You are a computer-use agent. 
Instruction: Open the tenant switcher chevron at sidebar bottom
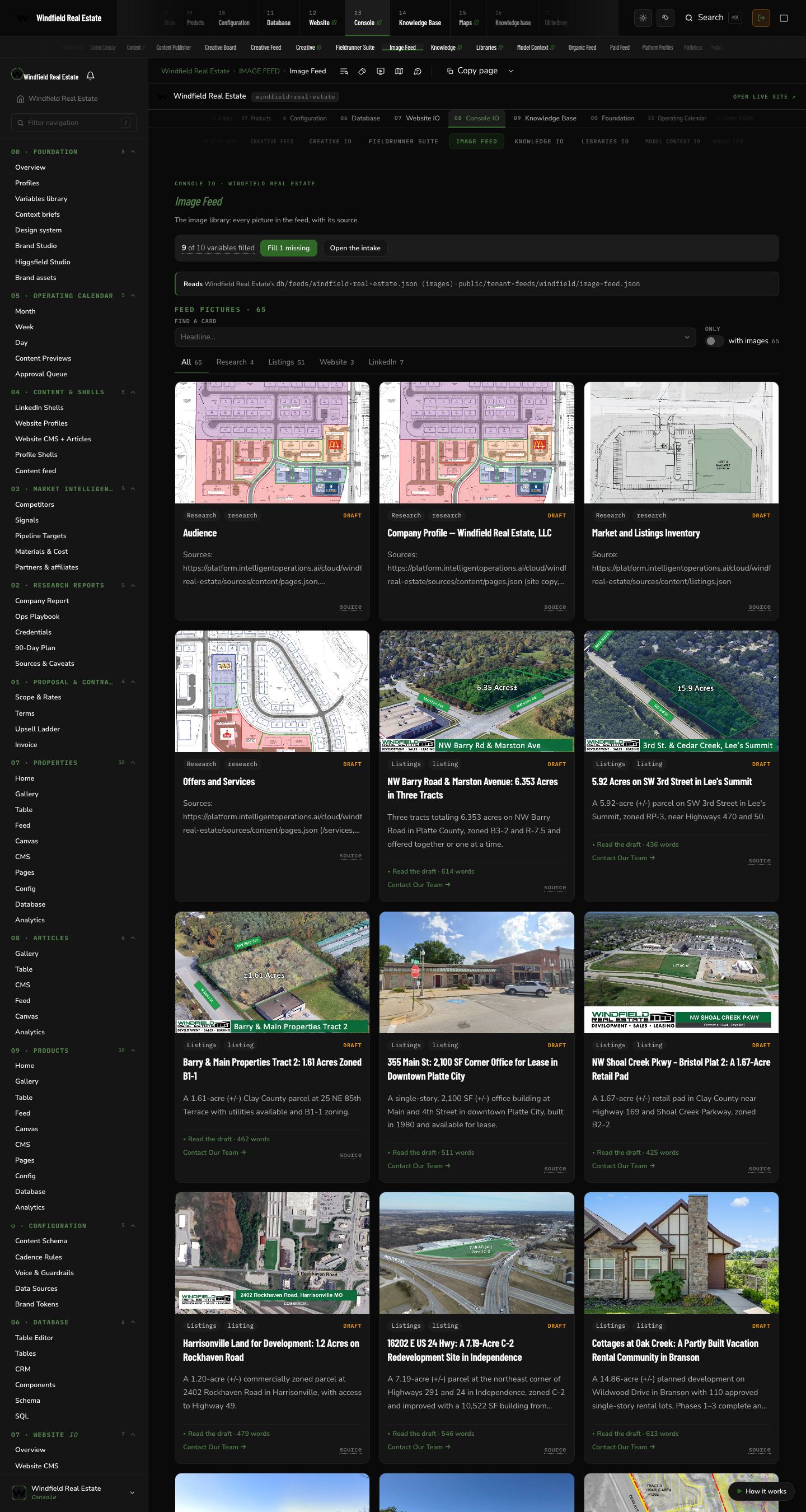click(x=132, y=1492)
